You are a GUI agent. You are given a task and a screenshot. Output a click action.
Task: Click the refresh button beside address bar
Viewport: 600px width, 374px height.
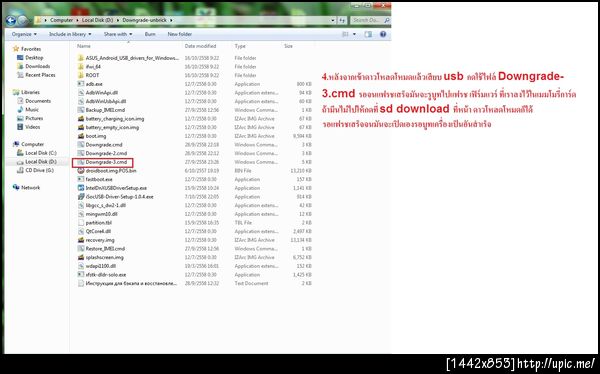tap(342, 20)
